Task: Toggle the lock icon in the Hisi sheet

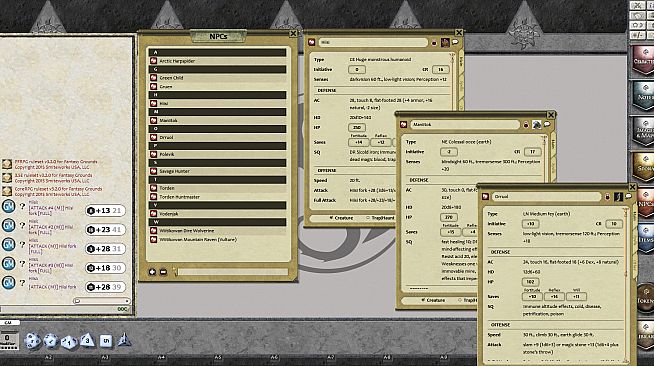Action: [x=434, y=43]
